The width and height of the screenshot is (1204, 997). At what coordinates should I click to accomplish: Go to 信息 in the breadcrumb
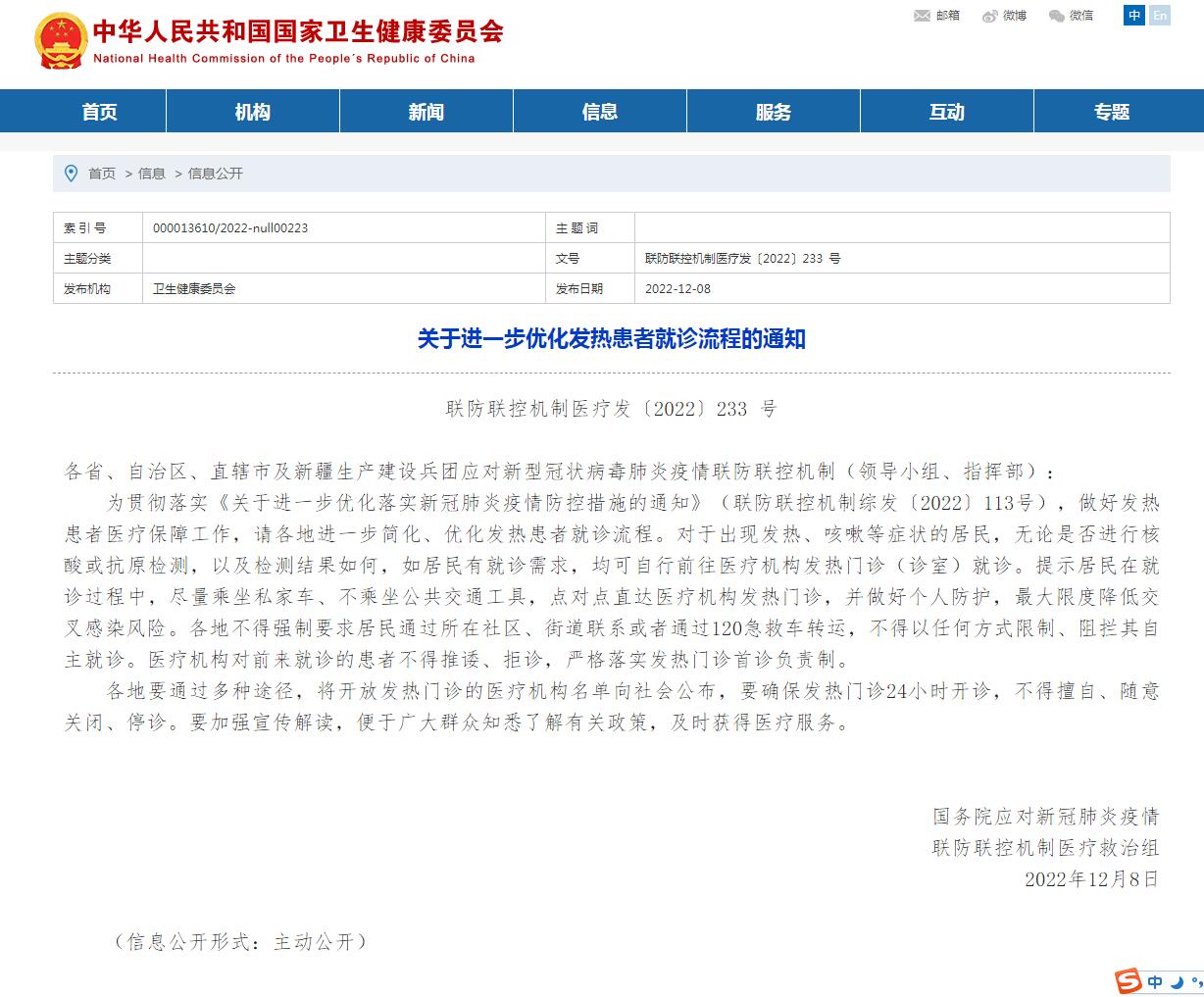(152, 174)
